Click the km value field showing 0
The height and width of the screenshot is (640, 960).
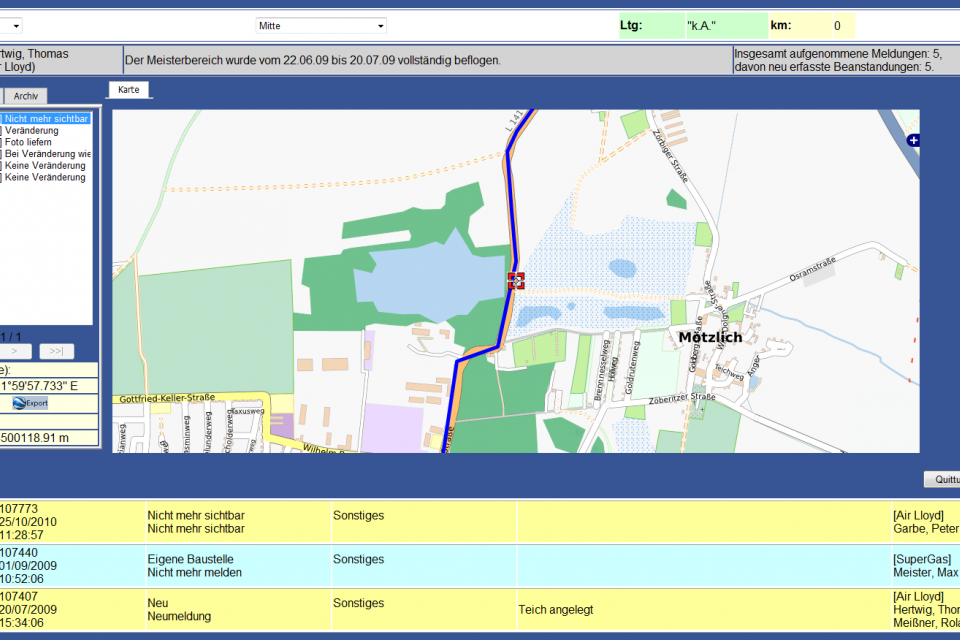click(x=836, y=26)
